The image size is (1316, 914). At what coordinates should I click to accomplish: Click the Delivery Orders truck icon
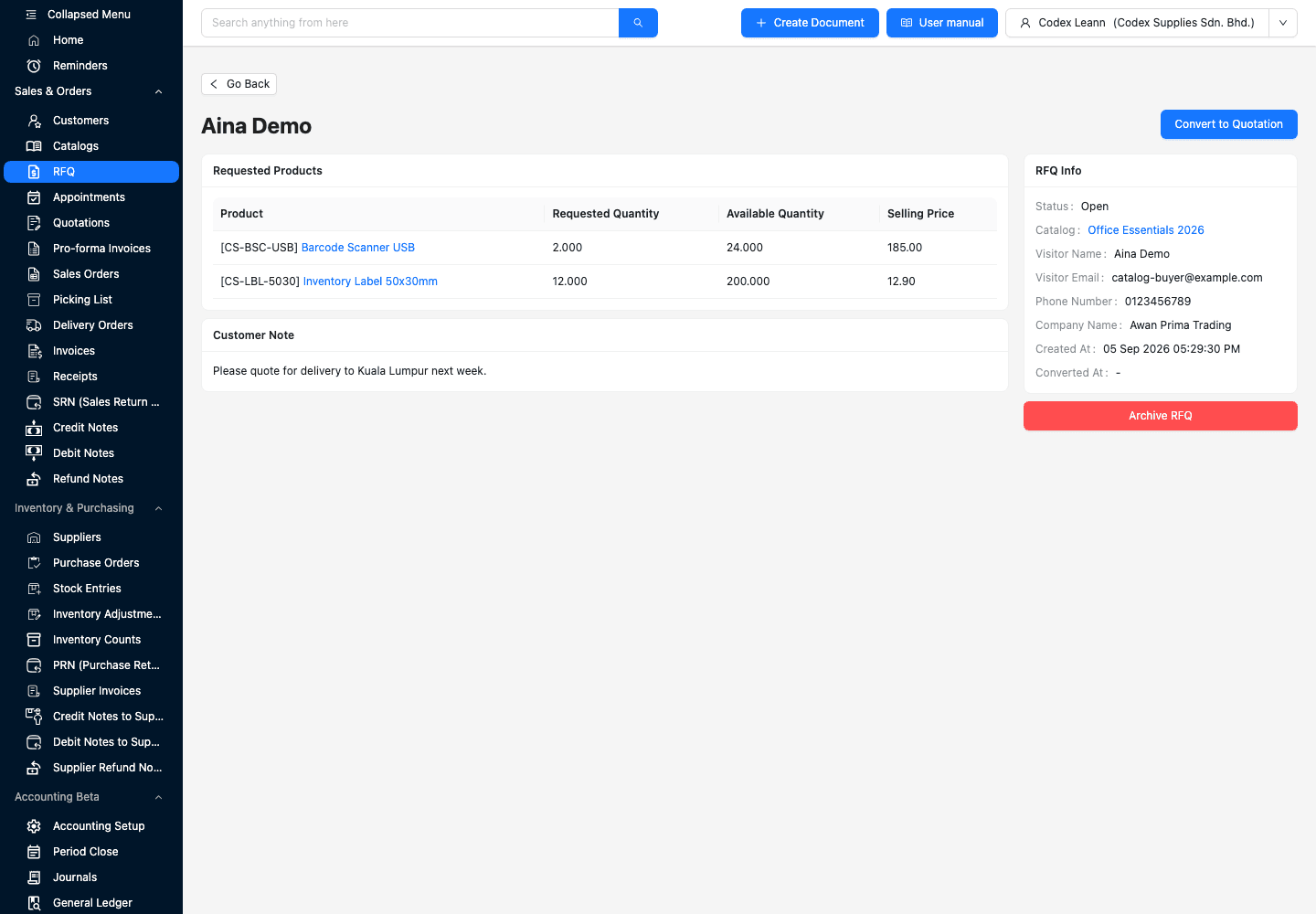tap(34, 325)
